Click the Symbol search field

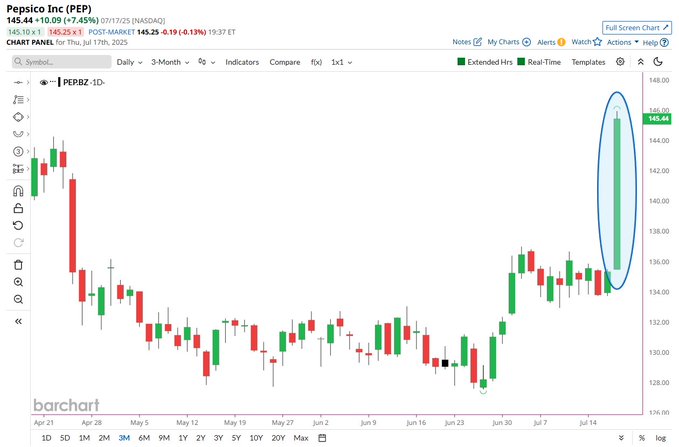tap(61, 62)
